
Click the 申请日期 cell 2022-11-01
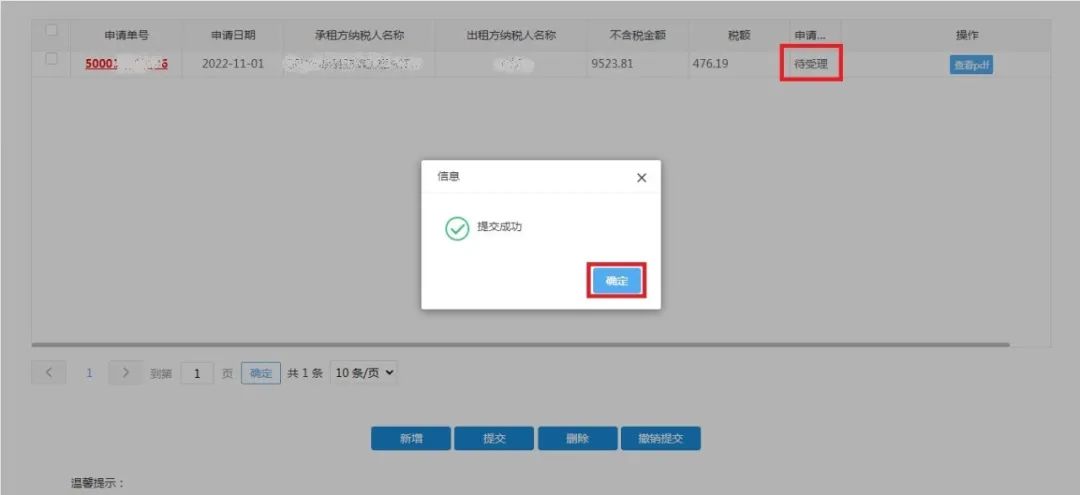click(233, 64)
